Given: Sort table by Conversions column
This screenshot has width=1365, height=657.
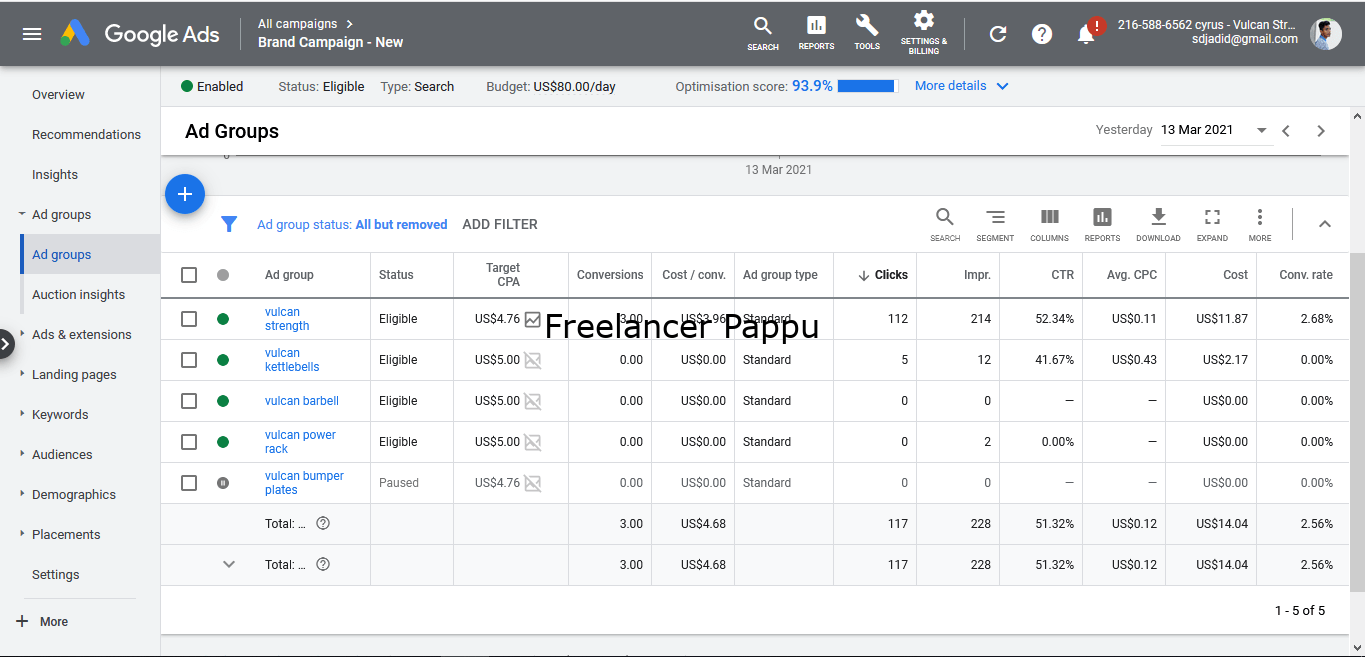Looking at the screenshot, I should (610, 275).
